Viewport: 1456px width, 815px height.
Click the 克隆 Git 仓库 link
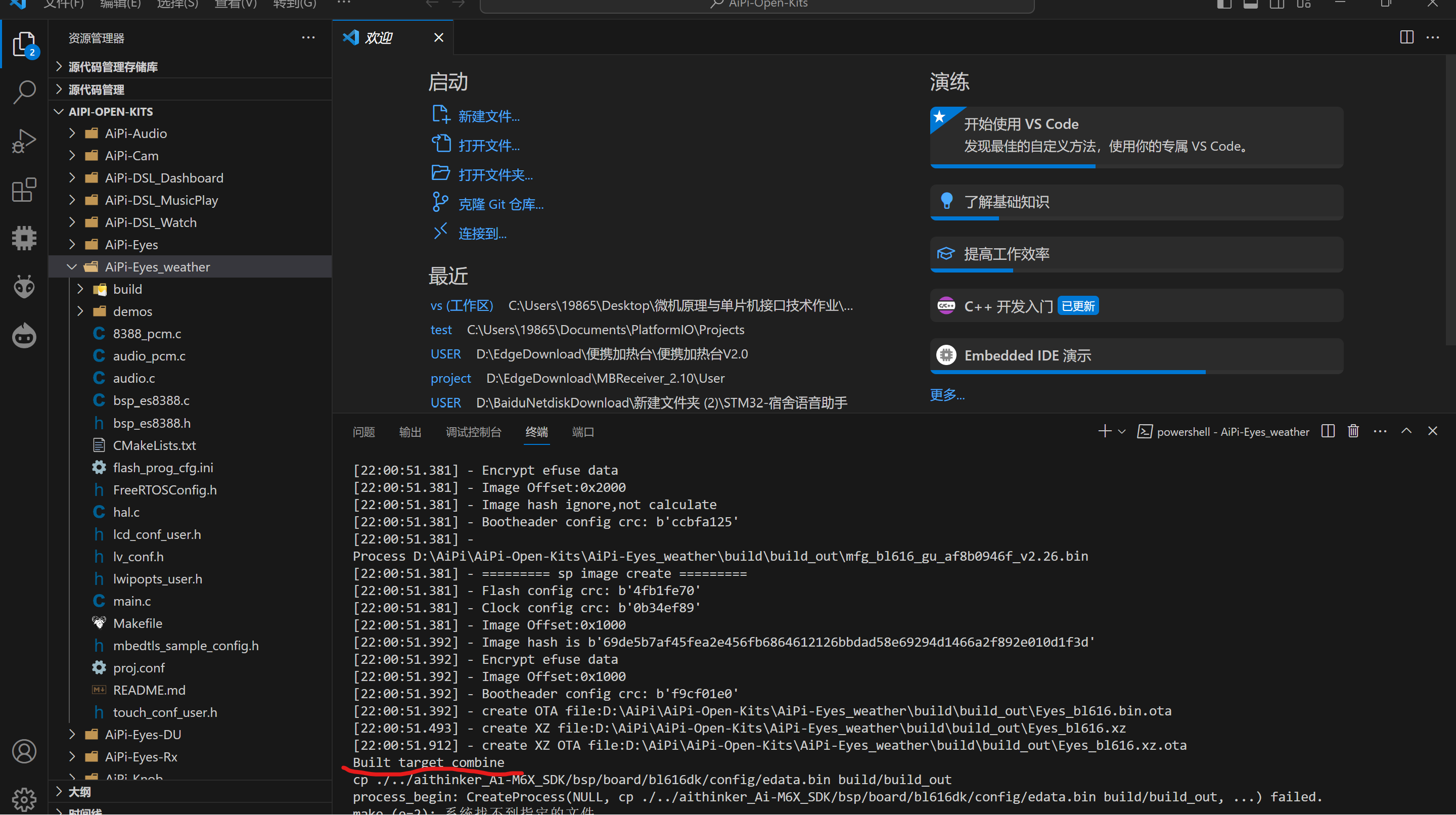(501, 205)
